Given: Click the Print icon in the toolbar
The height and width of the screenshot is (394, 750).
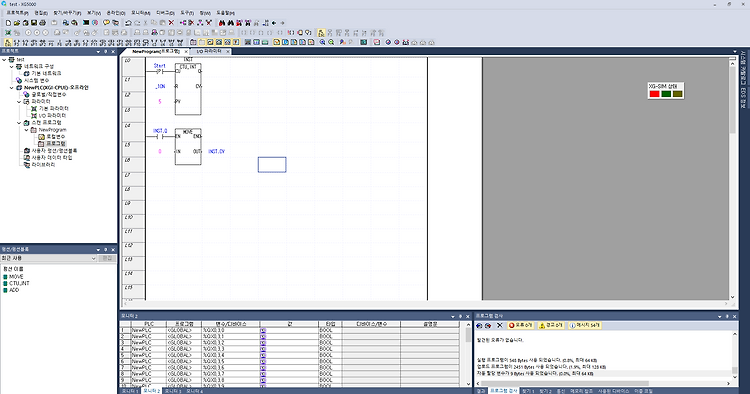Looking at the screenshot, I should 42,22.
